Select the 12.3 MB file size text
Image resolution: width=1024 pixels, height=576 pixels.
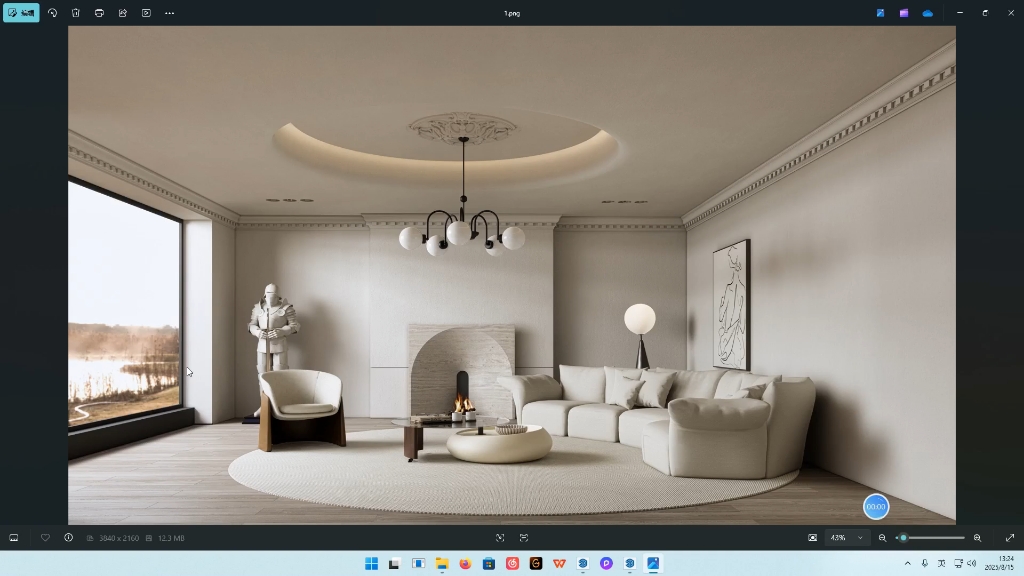coord(171,538)
